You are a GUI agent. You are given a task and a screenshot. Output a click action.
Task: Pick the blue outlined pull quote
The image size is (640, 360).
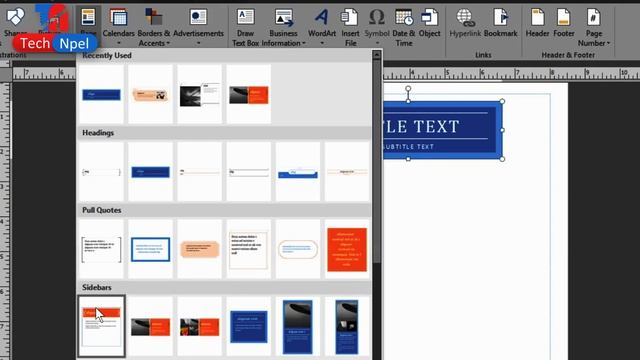(x=151, y=249)
